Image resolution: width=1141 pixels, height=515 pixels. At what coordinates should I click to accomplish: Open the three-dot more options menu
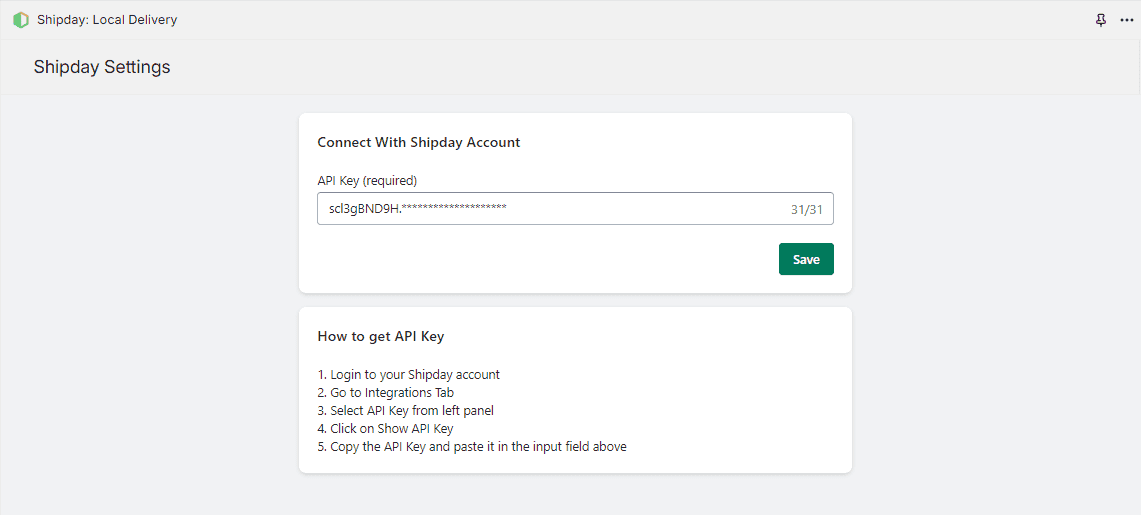click(x=1126, y=20)
